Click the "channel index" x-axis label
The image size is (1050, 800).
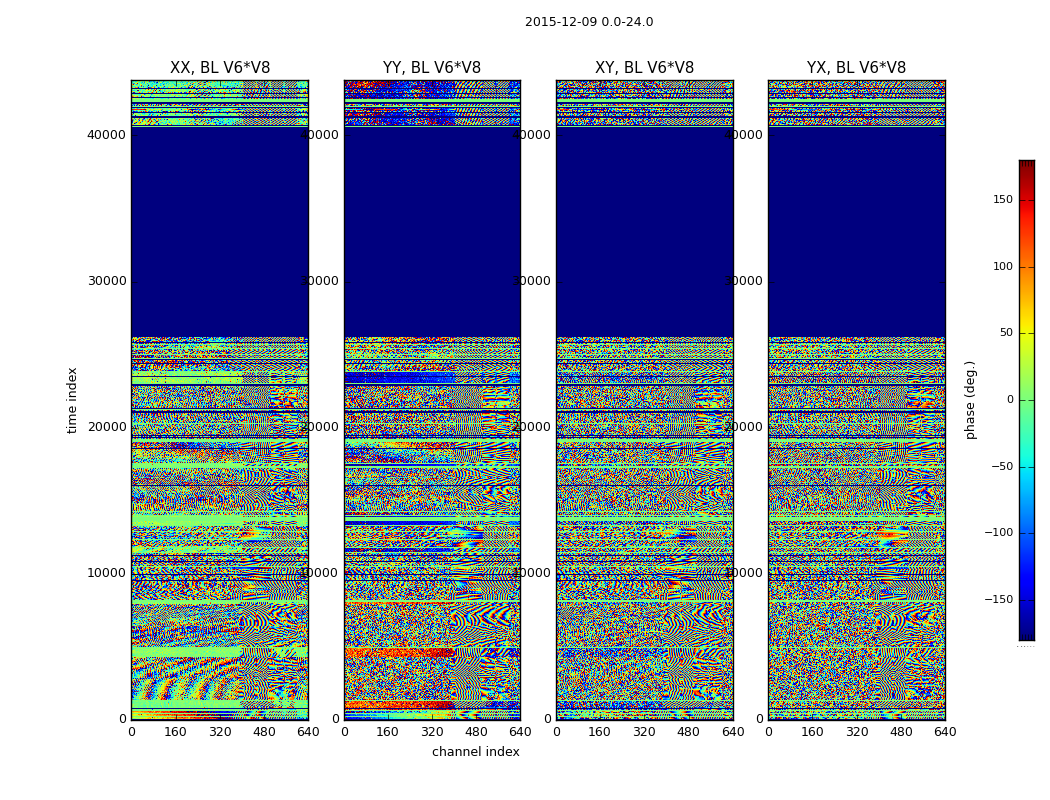point(475,752)
